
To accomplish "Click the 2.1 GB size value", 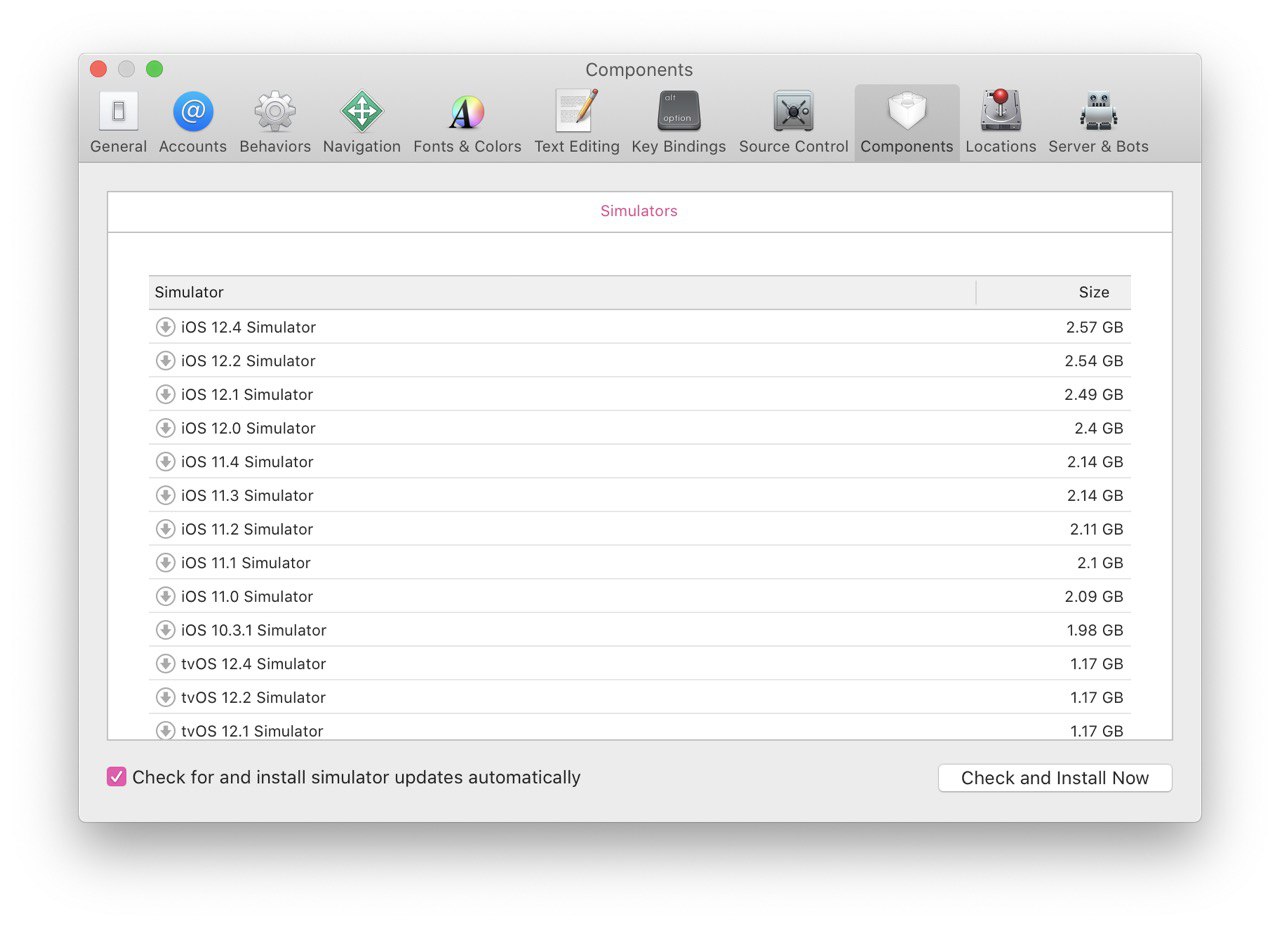I will pyautogui.click(x=1100, y=563).
